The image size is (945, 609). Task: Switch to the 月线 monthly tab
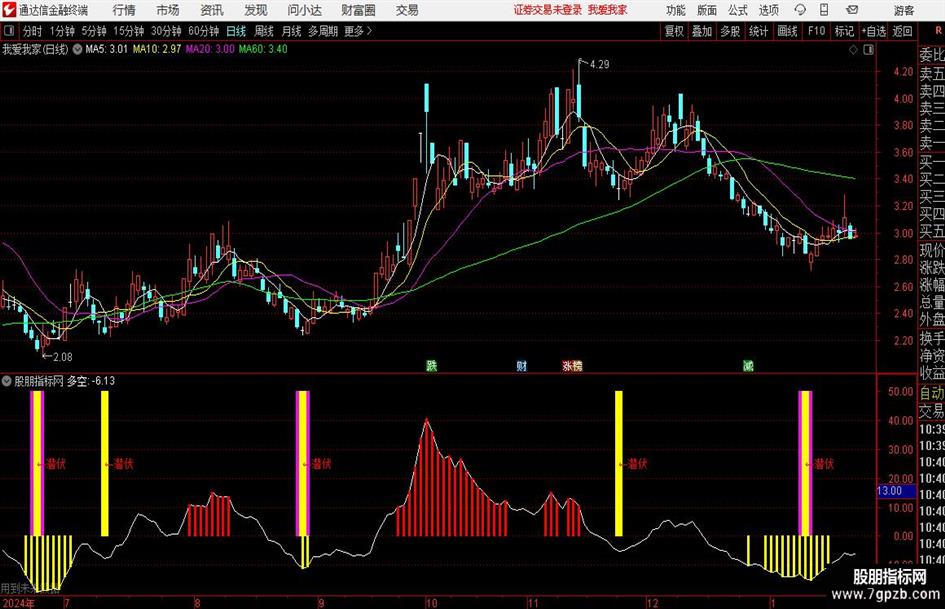(x=292, y=31)
